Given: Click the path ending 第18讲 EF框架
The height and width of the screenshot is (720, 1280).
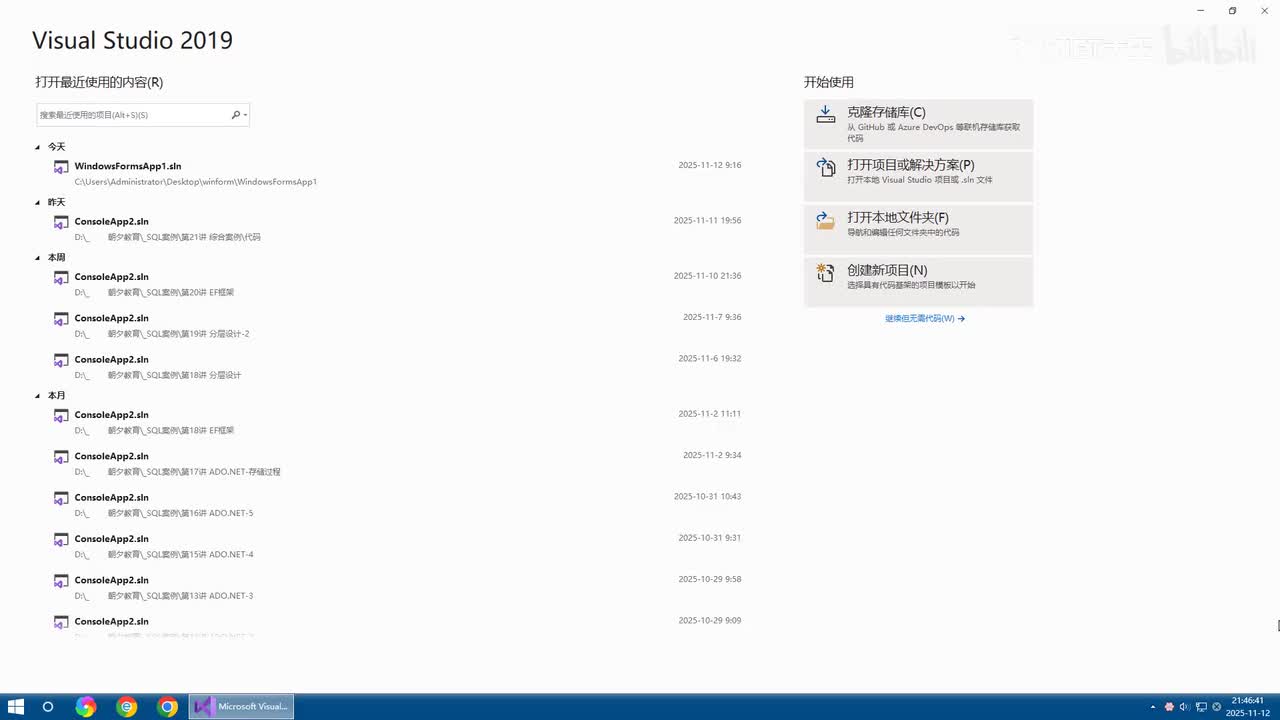Looking at the screenshot, I should (x=154, y=431).
